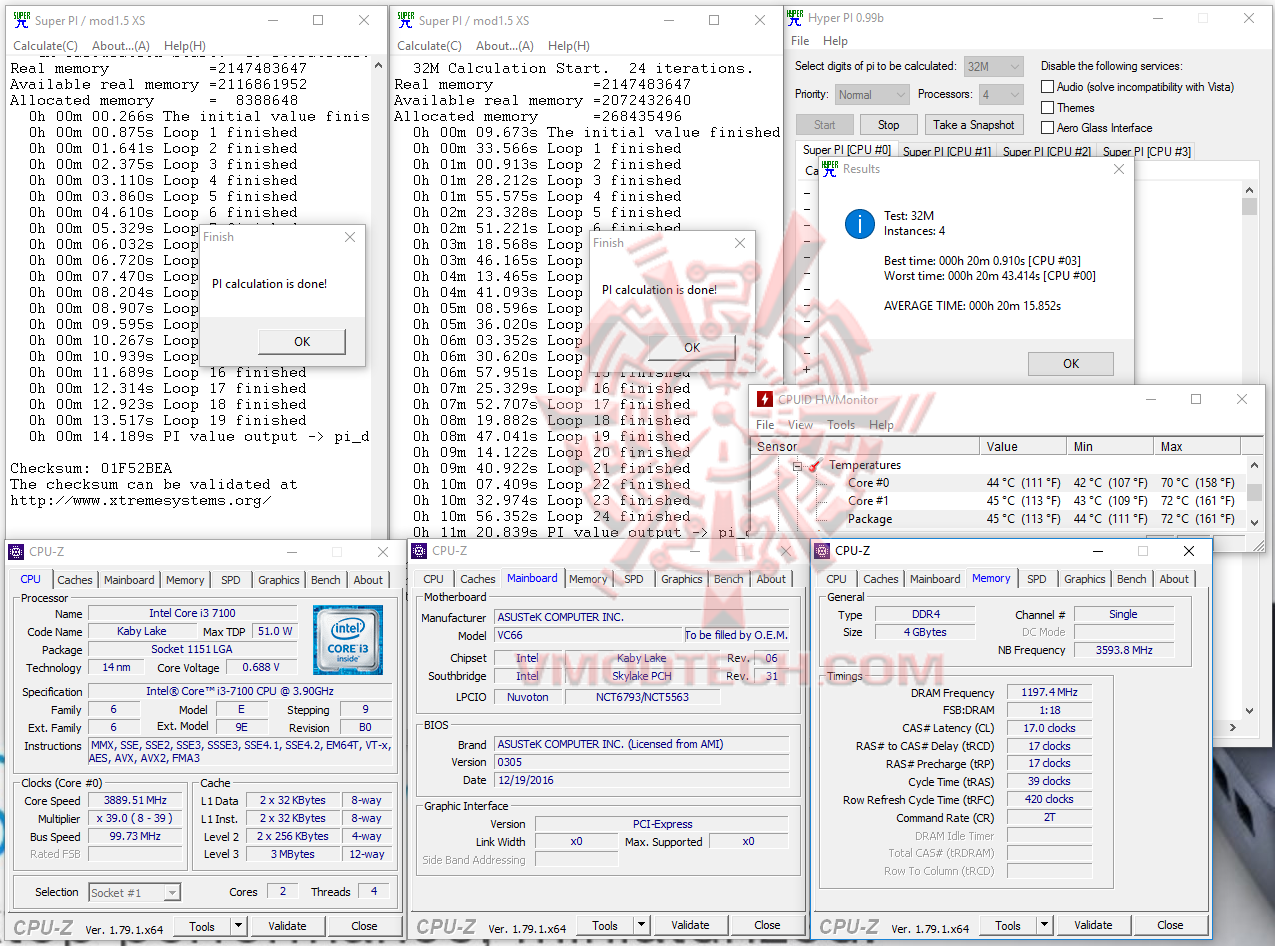Image resolution: width=1275 pixels, height=946 pixels.
Task: Open Calculate menu in first Super PI window
Action: tap(45, 46)
